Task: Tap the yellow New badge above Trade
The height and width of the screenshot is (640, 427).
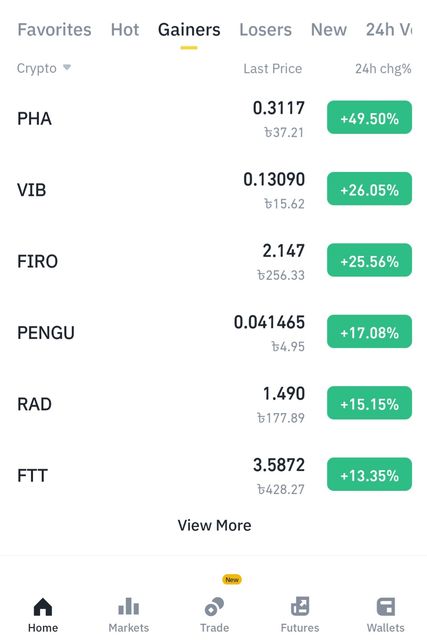Action: 232,580
